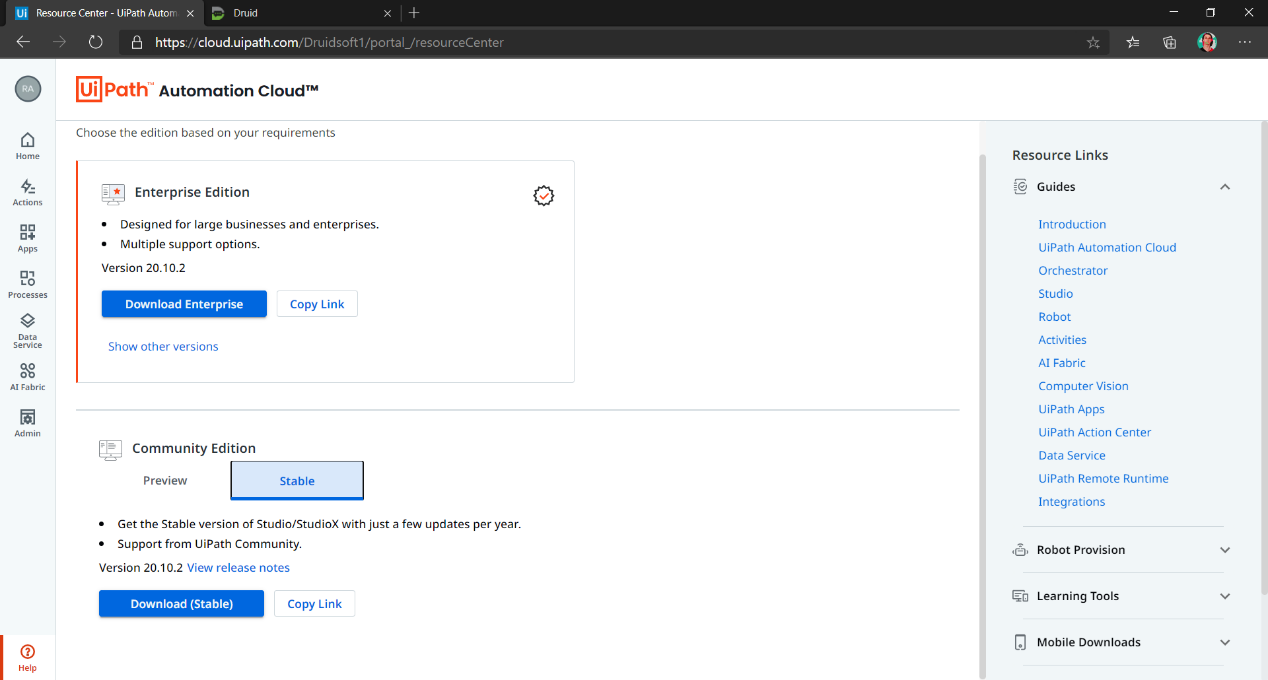Open the UiPath Apps guide link

(x=1071, y=409)
